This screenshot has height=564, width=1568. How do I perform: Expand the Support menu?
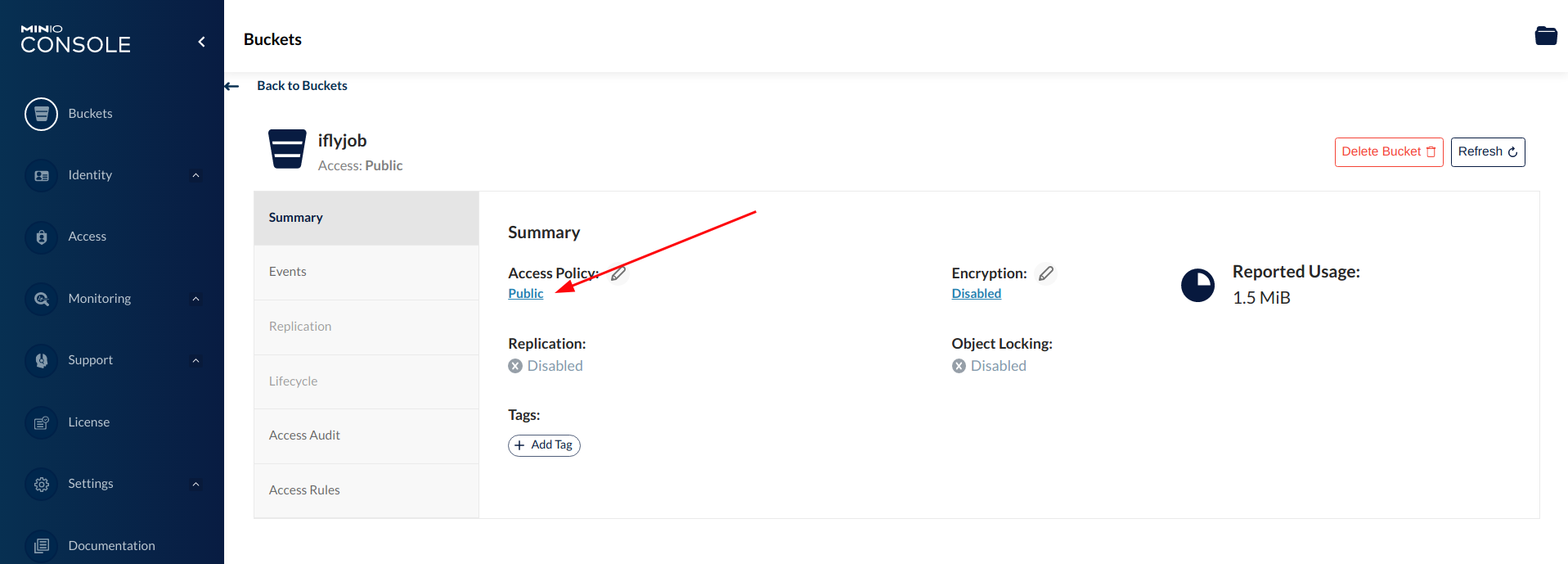(195, 360)
